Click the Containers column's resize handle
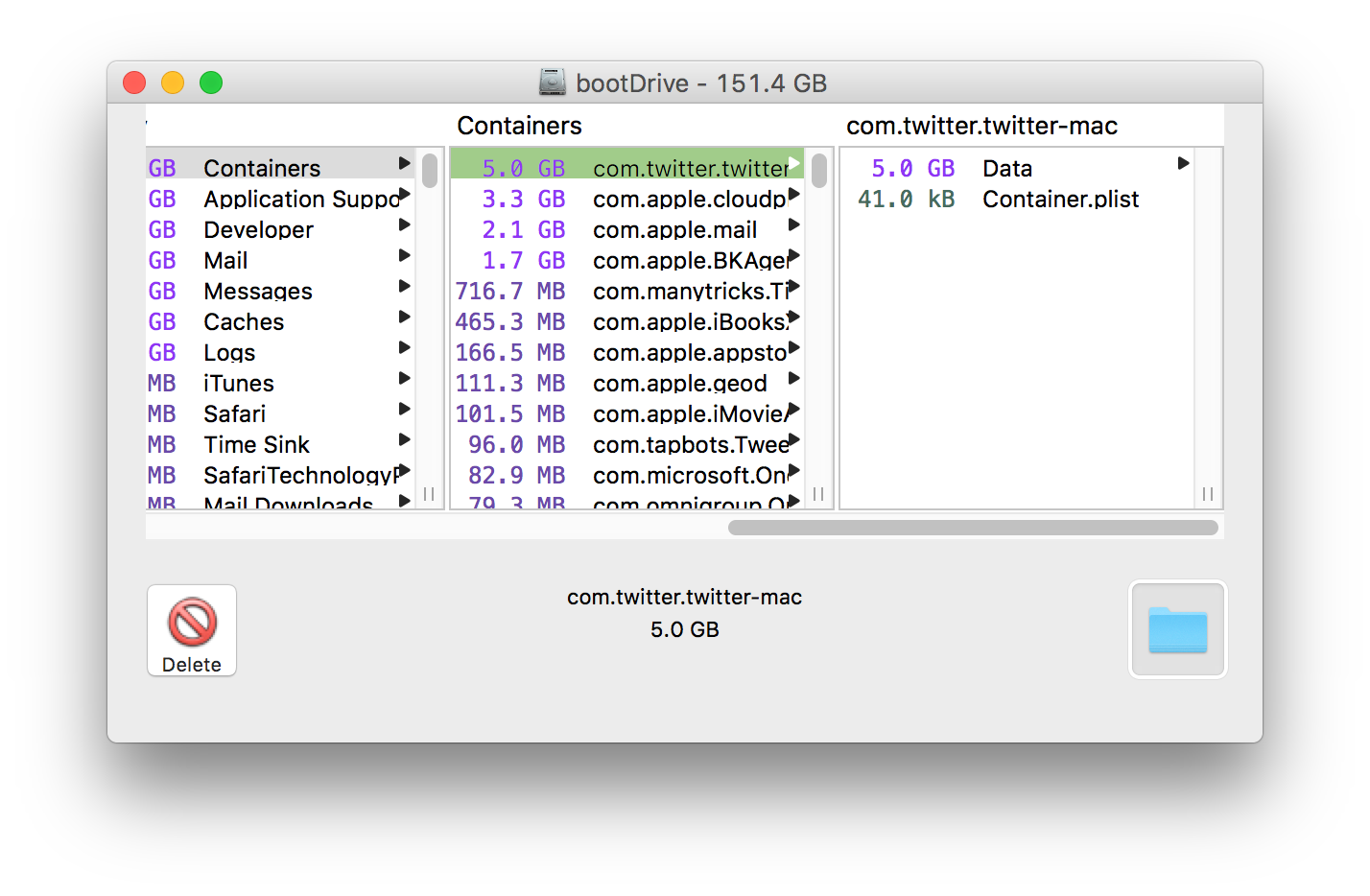This screenshot has width=1370, height=896. pos(818,494)
